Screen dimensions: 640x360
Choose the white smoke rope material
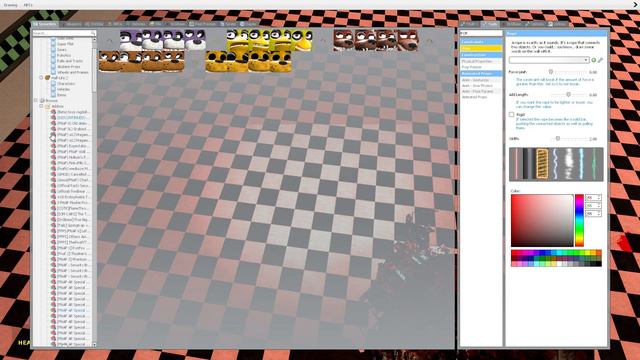click(568, 164)
